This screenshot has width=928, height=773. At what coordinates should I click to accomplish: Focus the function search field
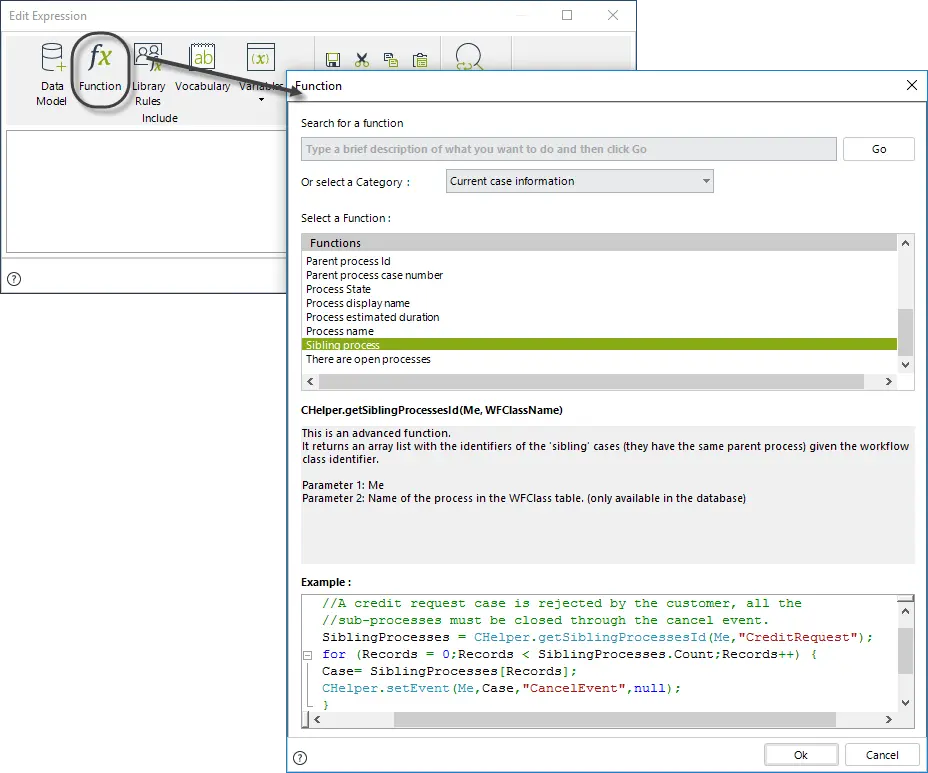coord(568,149)
